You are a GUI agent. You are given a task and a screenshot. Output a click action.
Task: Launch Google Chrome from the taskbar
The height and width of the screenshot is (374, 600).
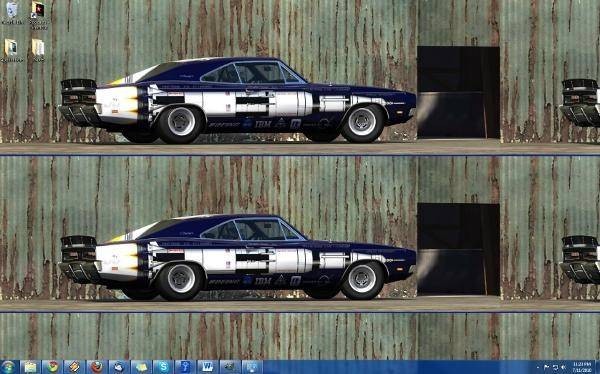coord(52,367)
